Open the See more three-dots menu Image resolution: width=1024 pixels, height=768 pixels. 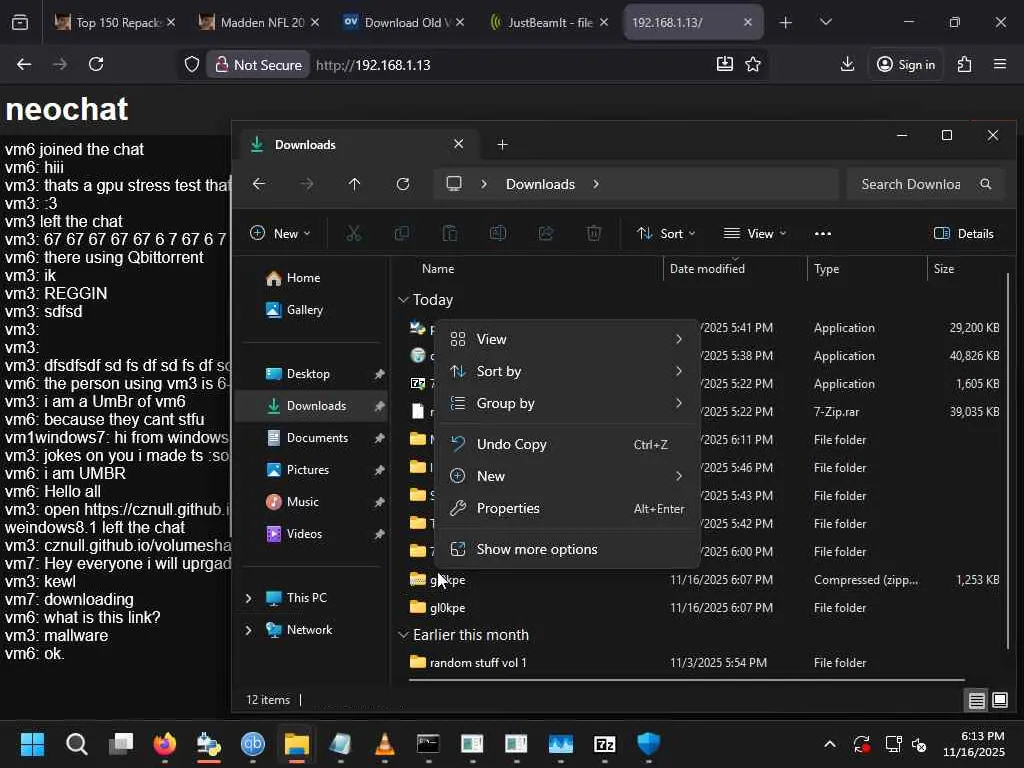pyautogui.click(x=822, y=233)
